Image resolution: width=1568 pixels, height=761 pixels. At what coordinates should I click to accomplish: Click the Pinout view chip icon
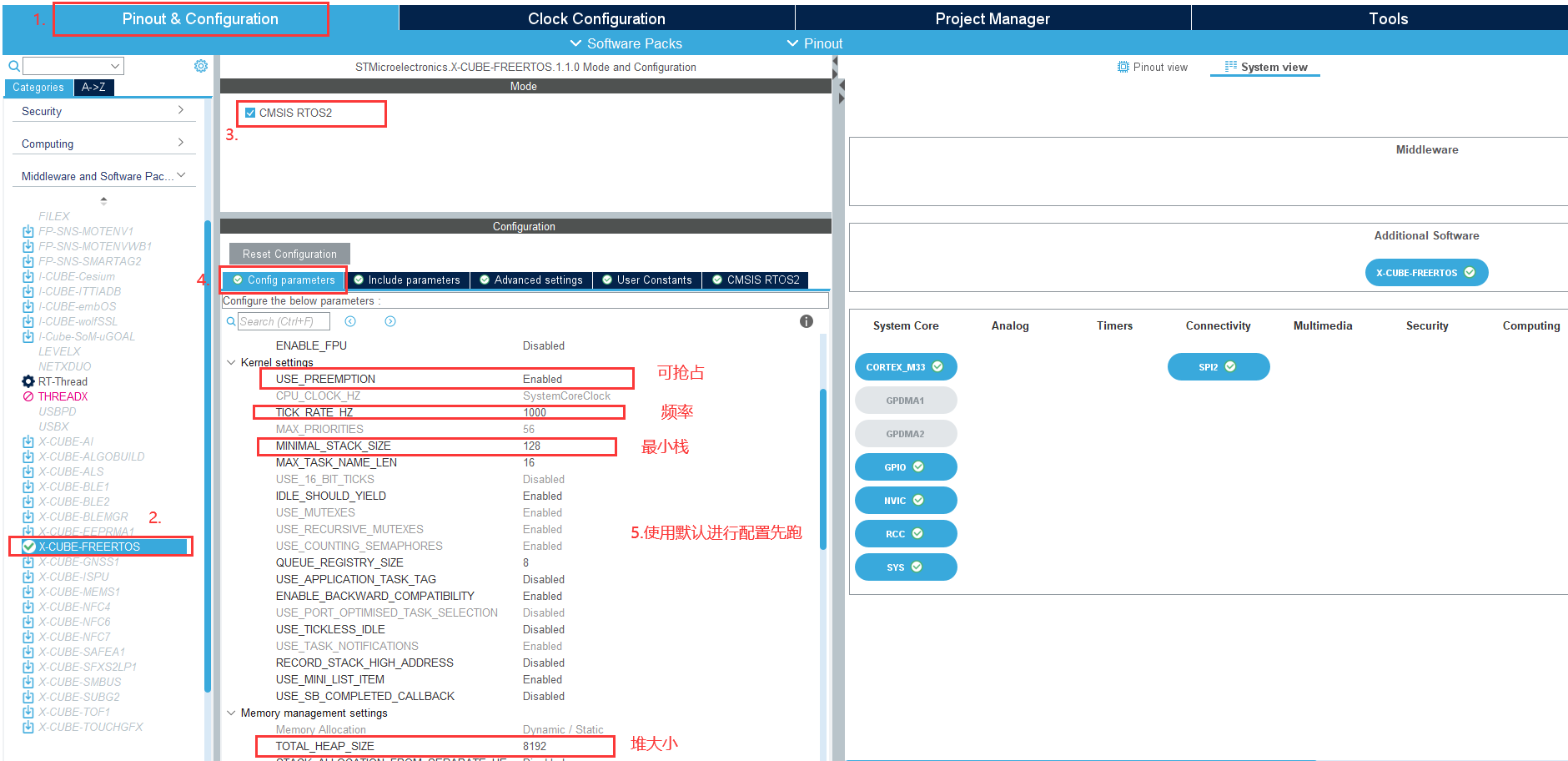click(1123, 67)
